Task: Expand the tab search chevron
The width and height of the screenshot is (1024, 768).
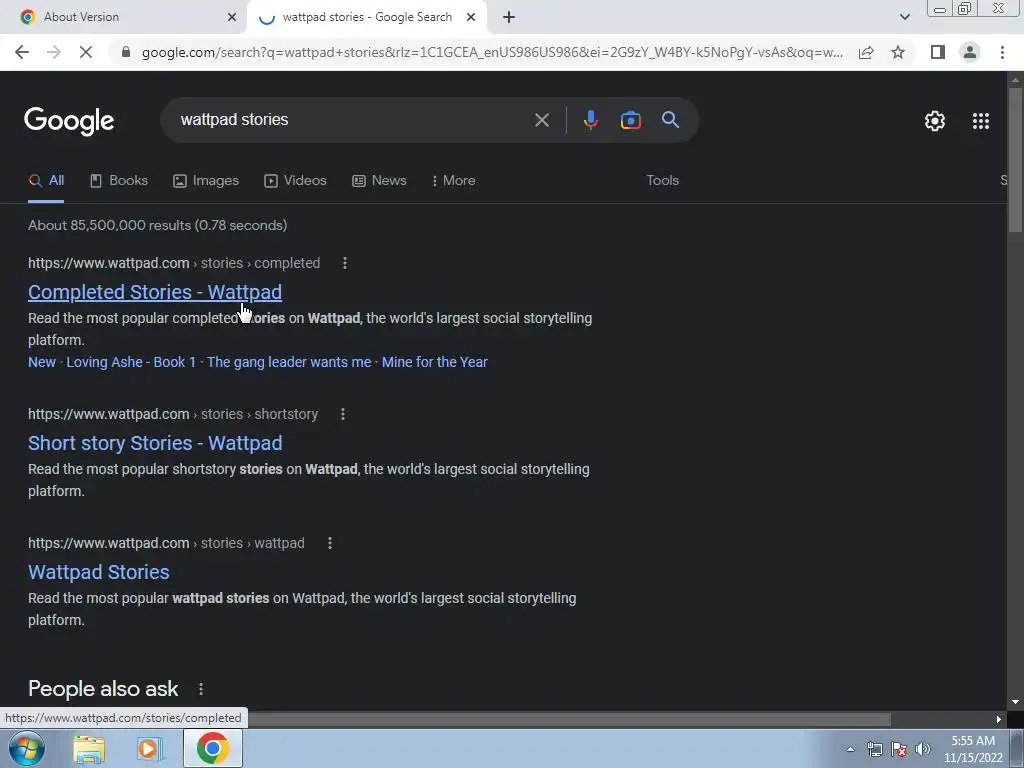Action: pyautogui.click(x=904, y=17)
